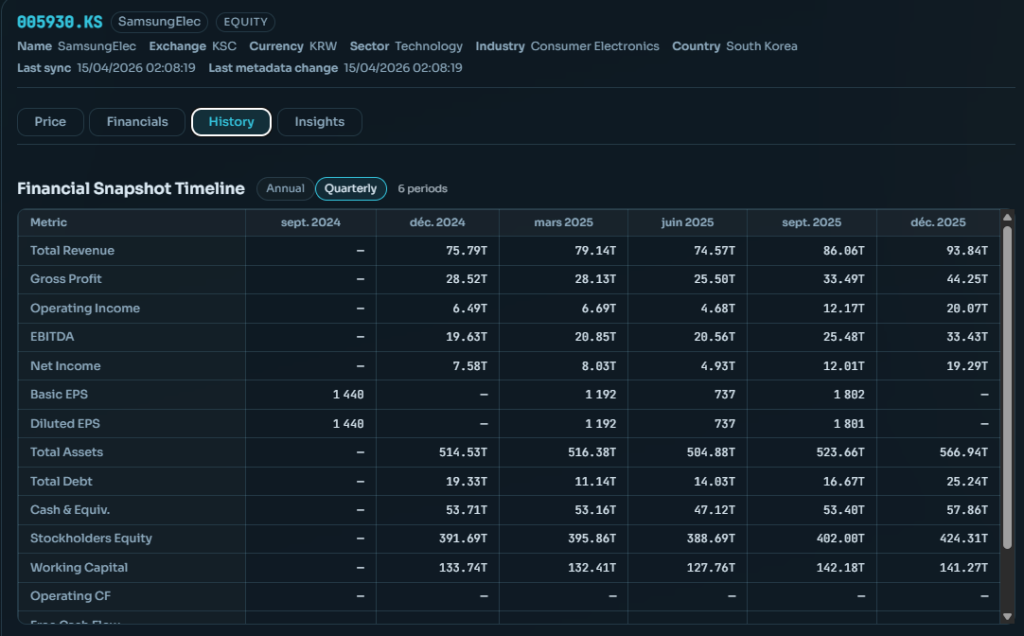The height and width of the screenshot is (636, 1024).
Task: Open the Price tab
Action: click(x=50, y=122)
